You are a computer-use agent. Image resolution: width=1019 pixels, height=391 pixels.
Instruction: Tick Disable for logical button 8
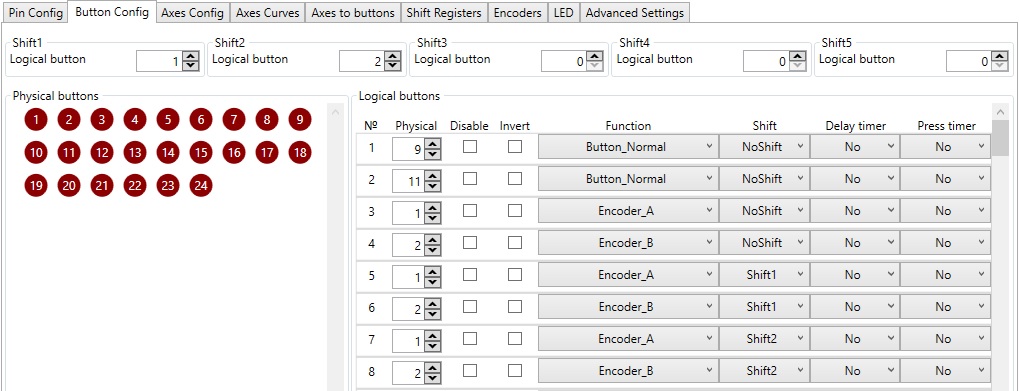[x=470, y=370]
